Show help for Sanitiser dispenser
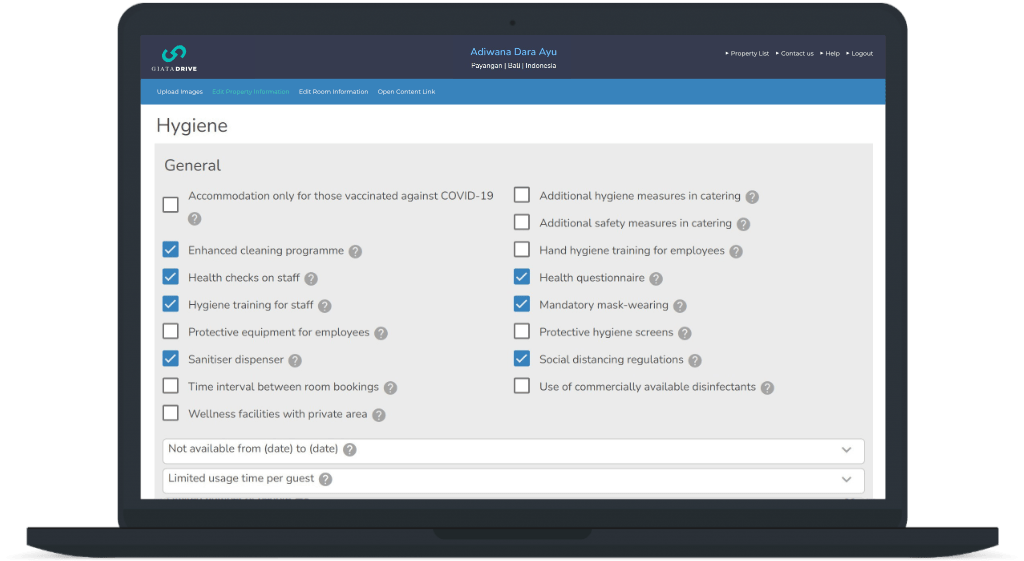 [x=295, y=360]
